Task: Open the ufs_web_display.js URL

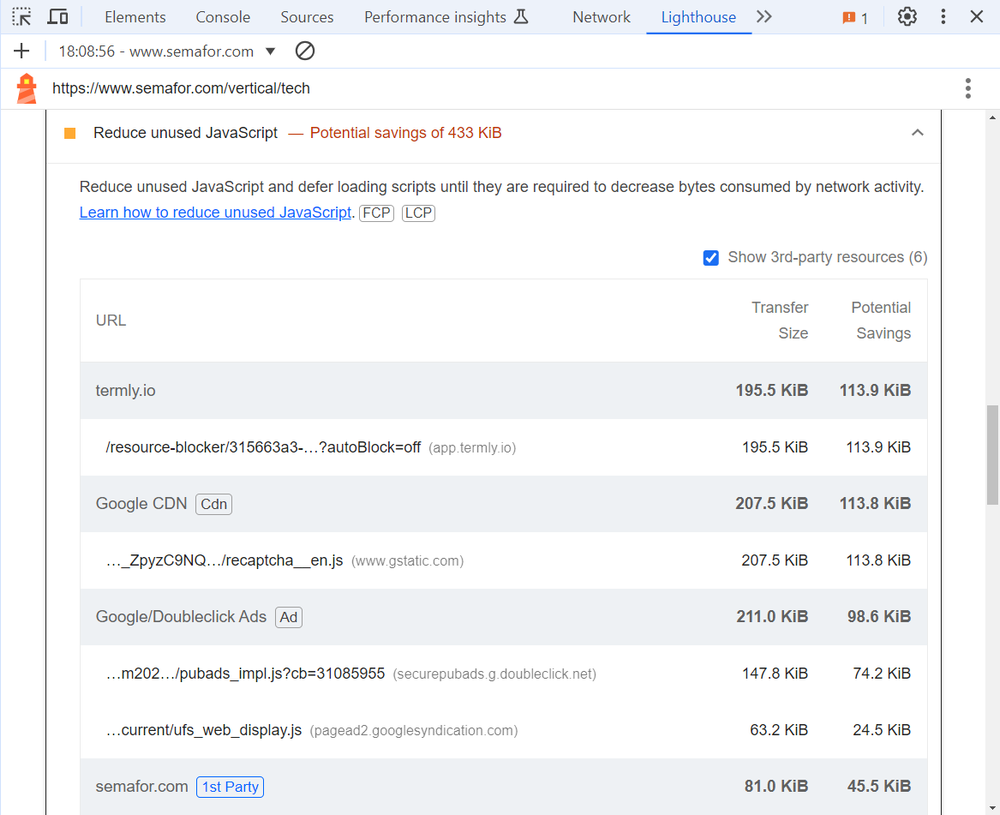Action: pyautogui.click(x=203, y=730)
